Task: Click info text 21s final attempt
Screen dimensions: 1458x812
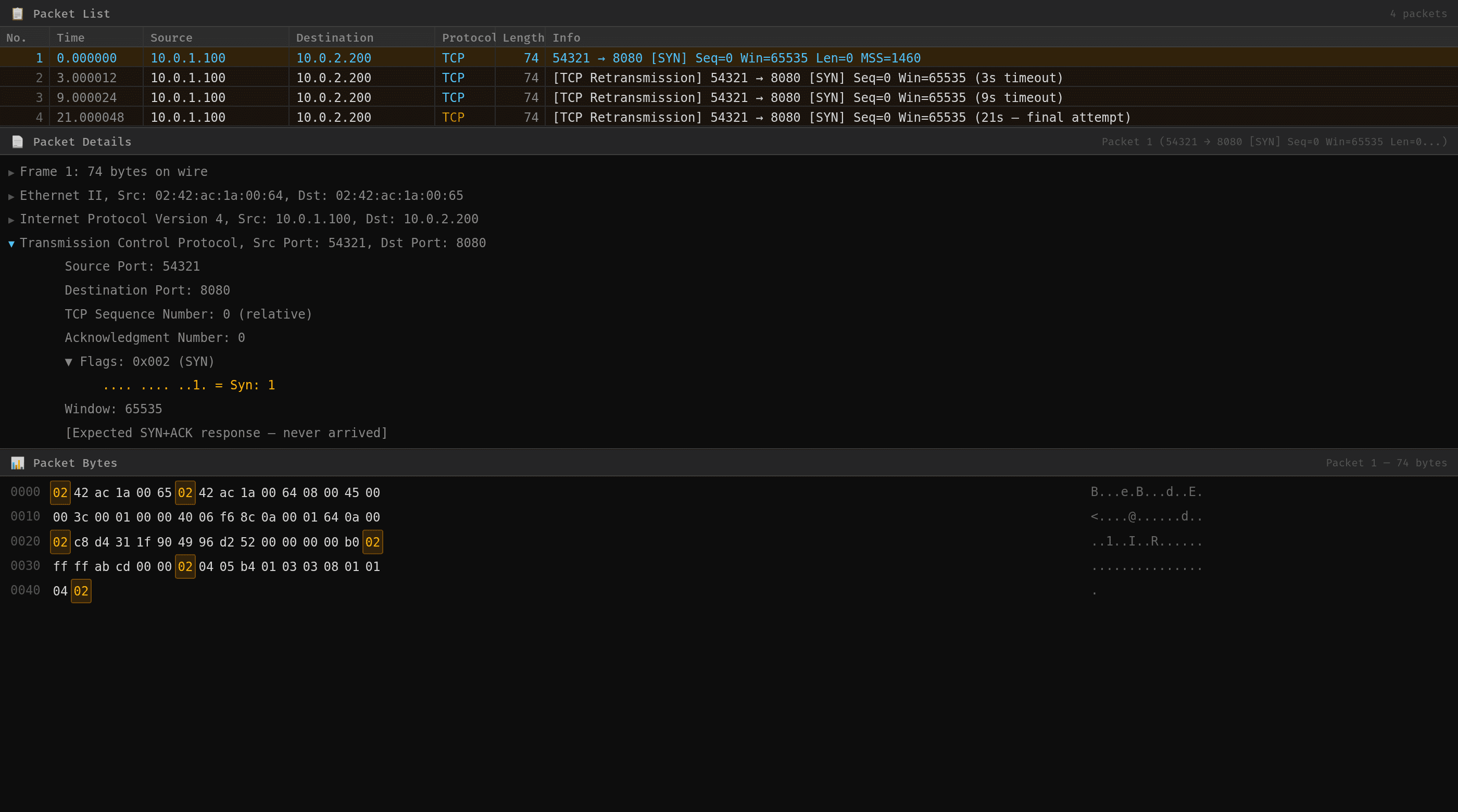Action: [x=841, y=117]
